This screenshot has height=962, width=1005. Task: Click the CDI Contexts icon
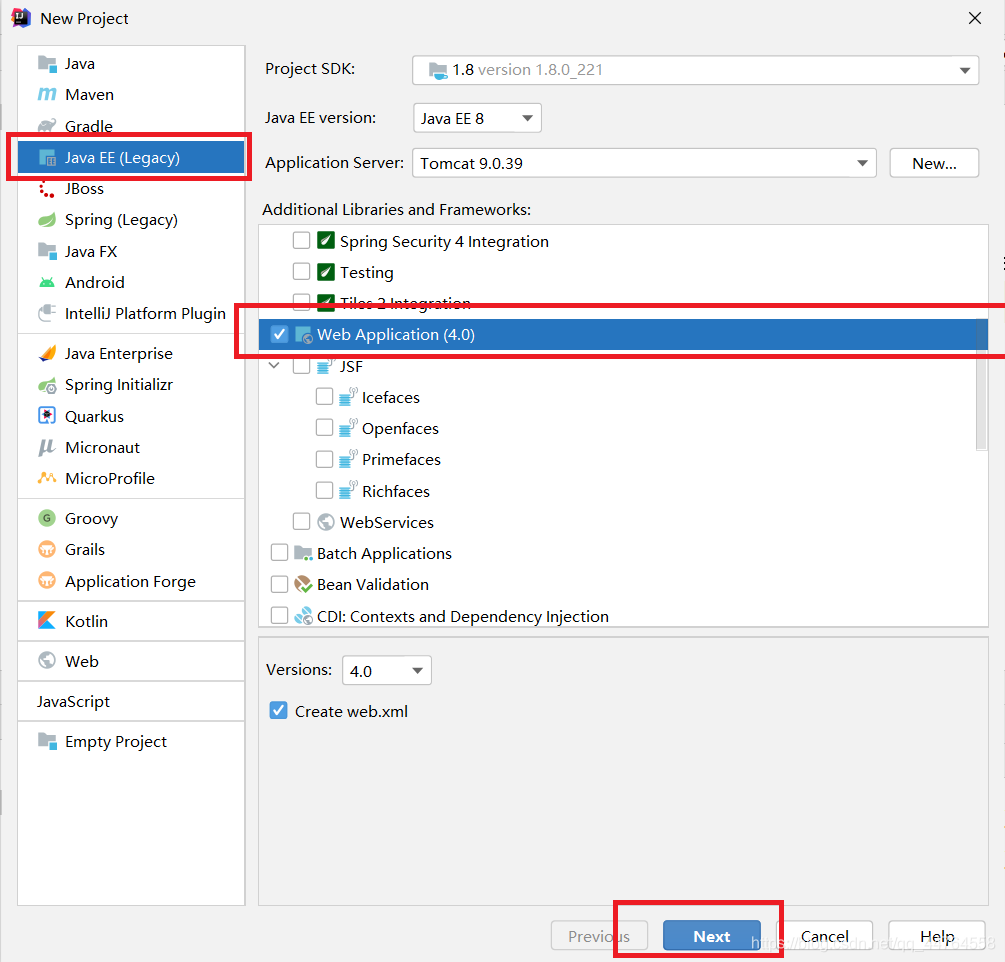pyautogui.click(x=303, y=616)
